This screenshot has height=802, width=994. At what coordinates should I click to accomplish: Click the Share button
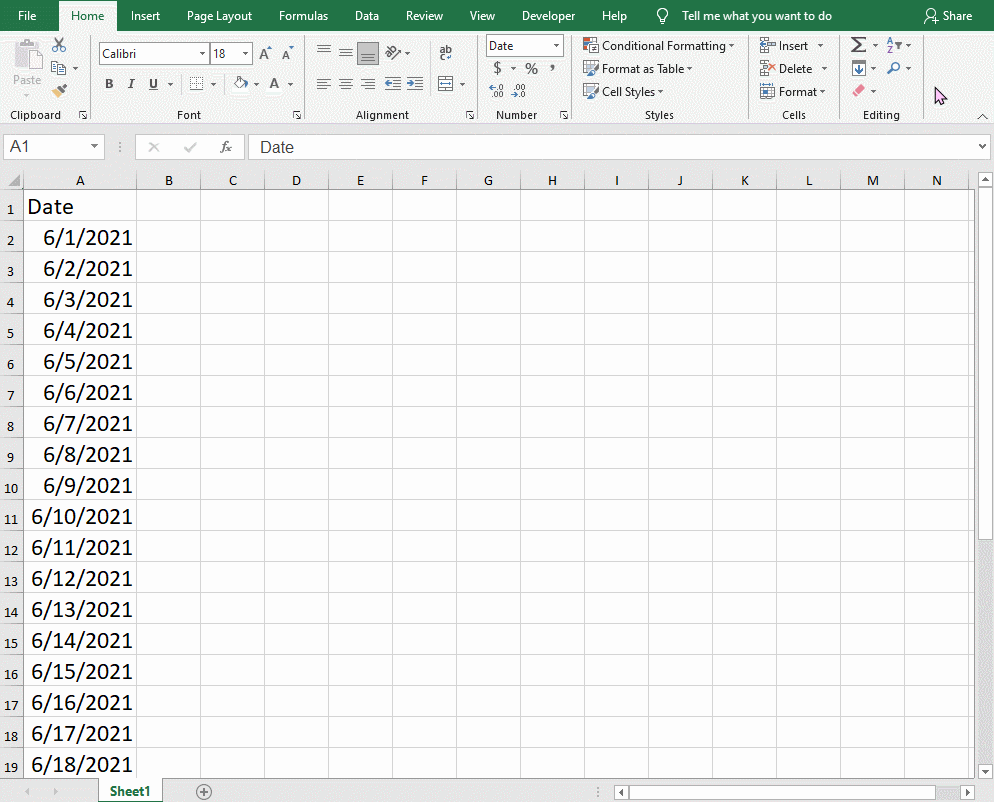pos(948,16)
